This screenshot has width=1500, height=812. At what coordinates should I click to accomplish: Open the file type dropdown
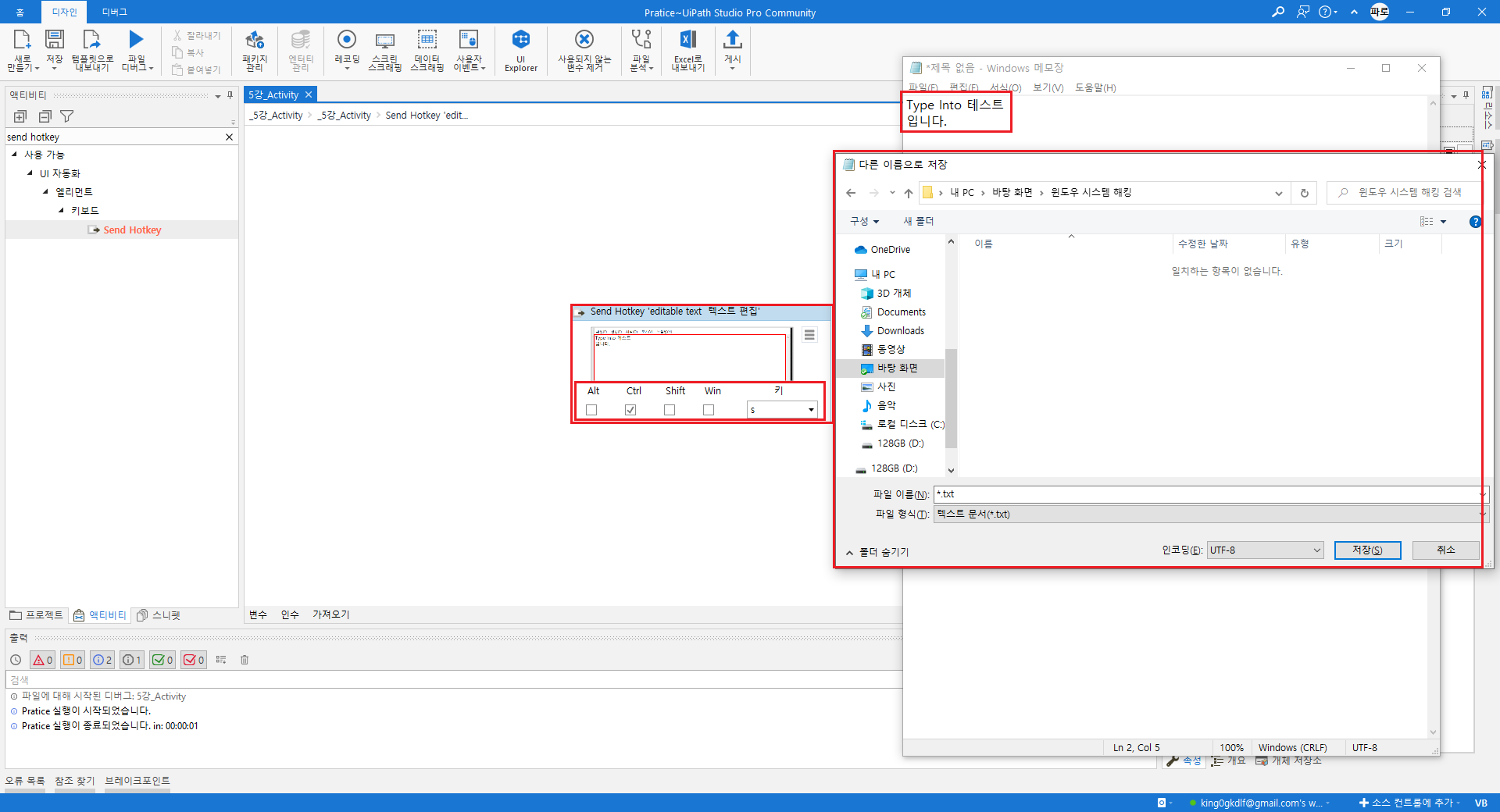[x=1212, y=514]
